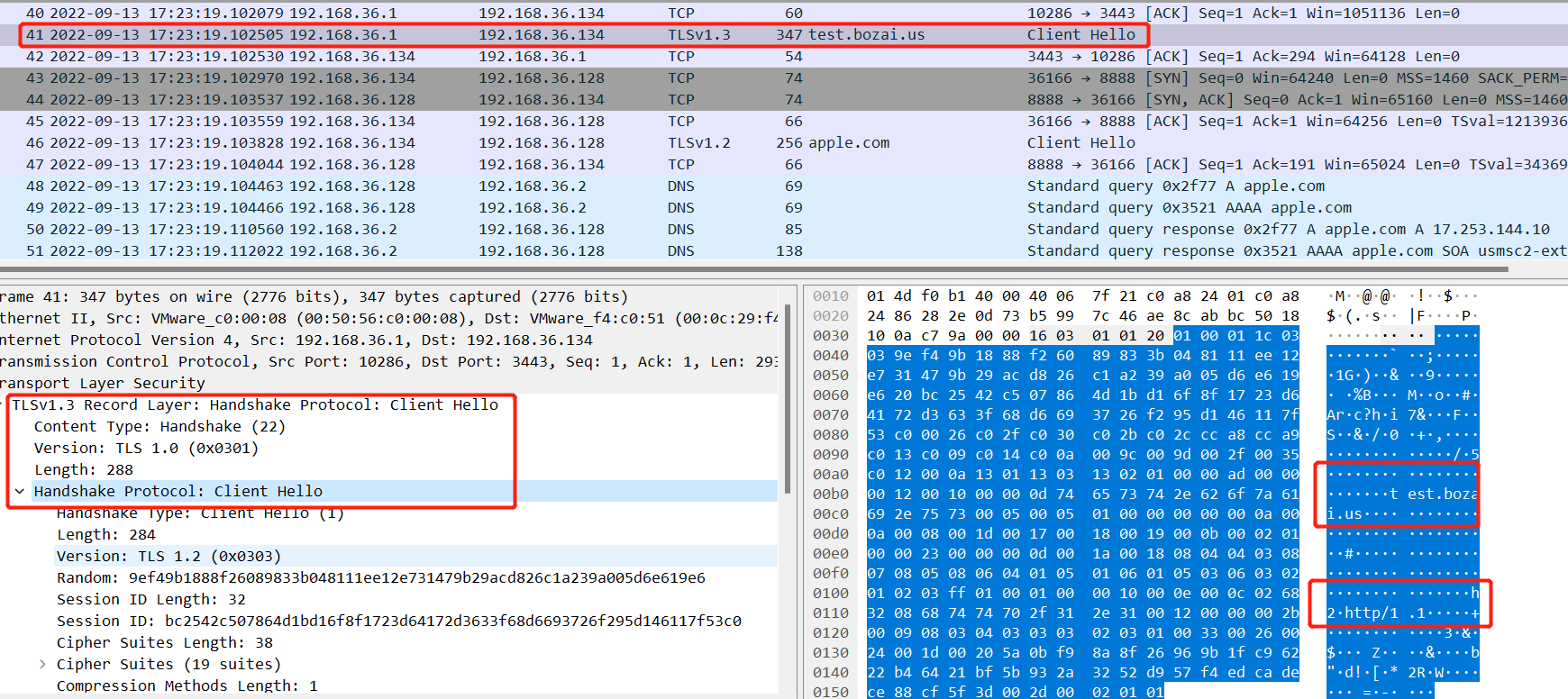Select packet 48 DNS query A apple.com
This screenshot has width=1568, height=699.
coord(784,186)
